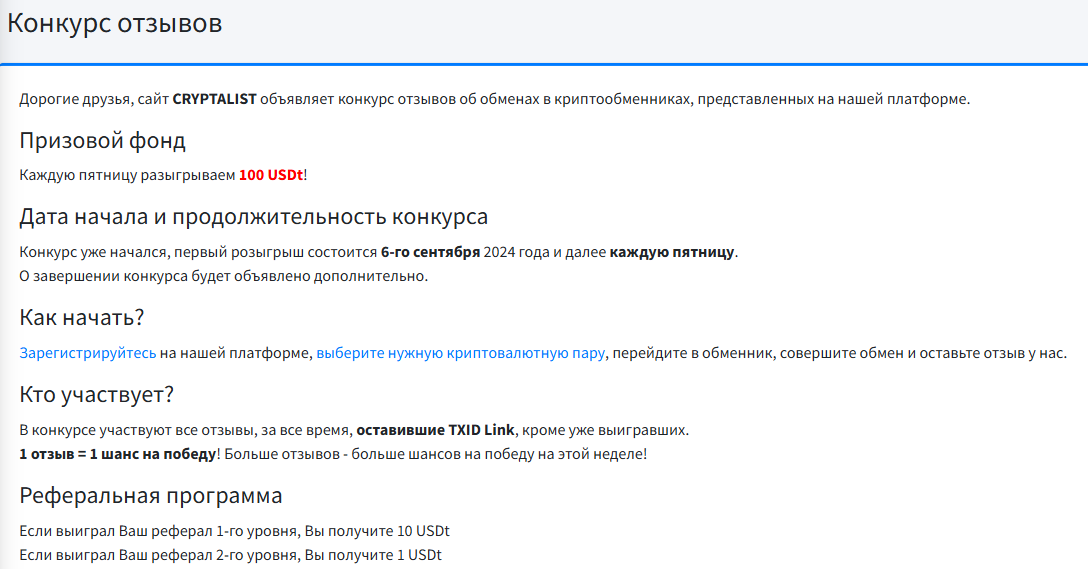Click bold text каждую пятницу
Screen dimensions: 1088x569
[x=672, y=252]
